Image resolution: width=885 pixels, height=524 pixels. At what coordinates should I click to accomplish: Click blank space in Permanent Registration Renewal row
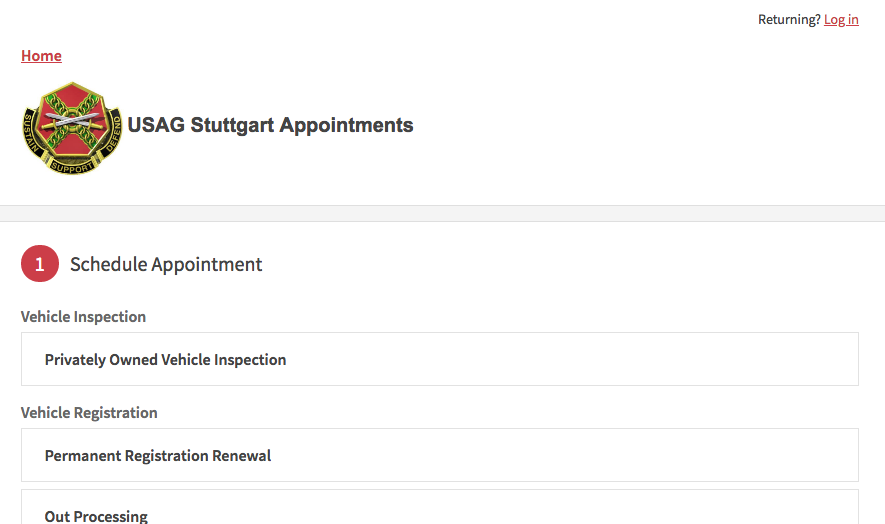[x=564, y=455]
